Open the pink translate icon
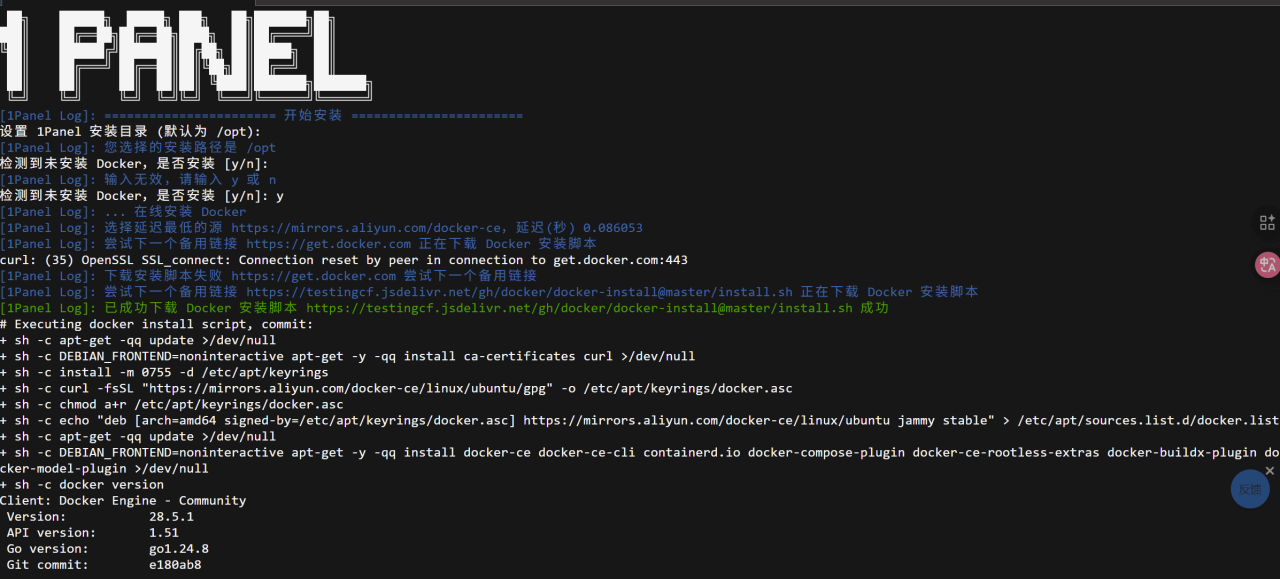 tap(1267, 265)
